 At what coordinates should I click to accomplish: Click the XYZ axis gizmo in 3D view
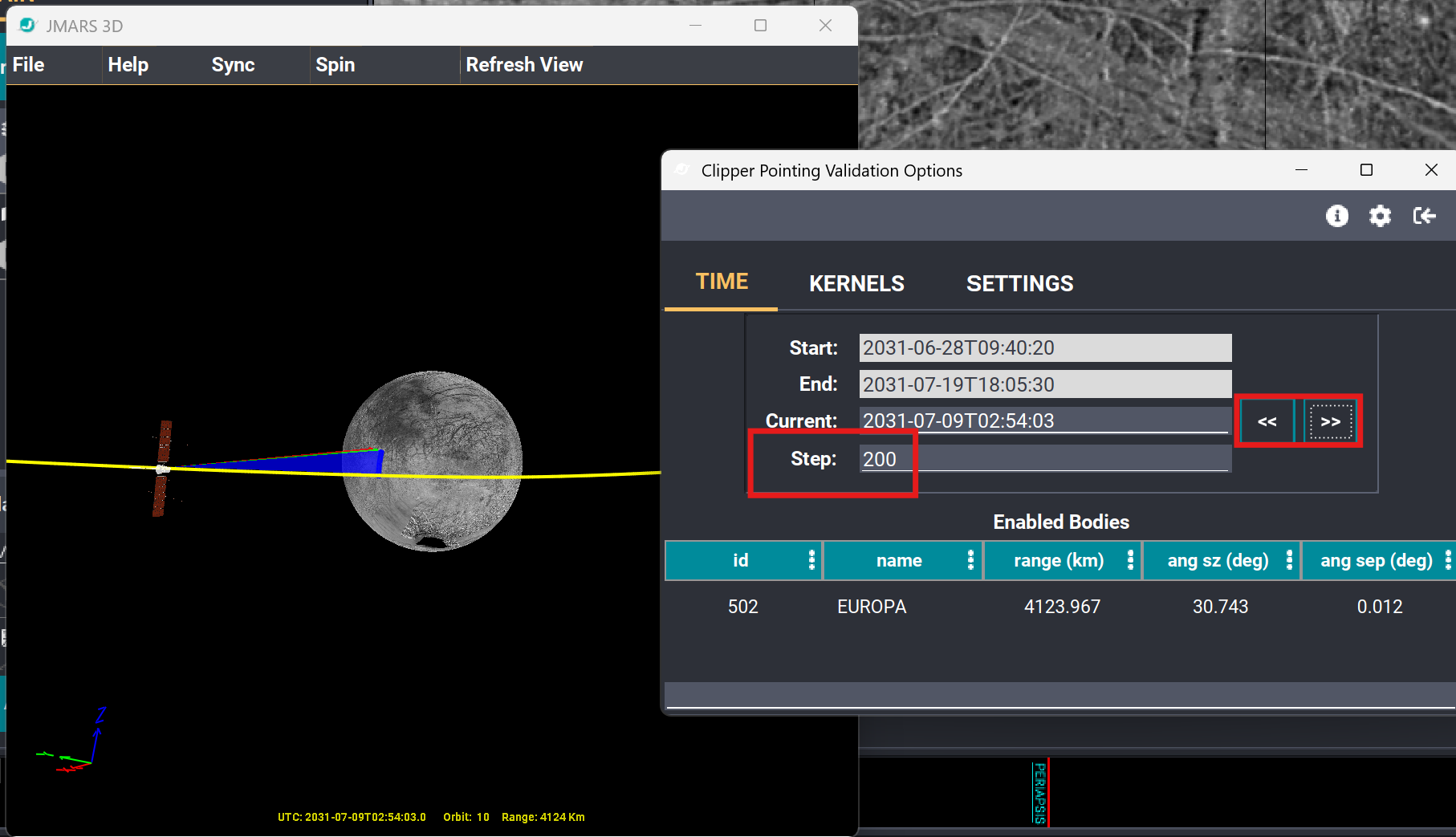[x=72, y=740]
